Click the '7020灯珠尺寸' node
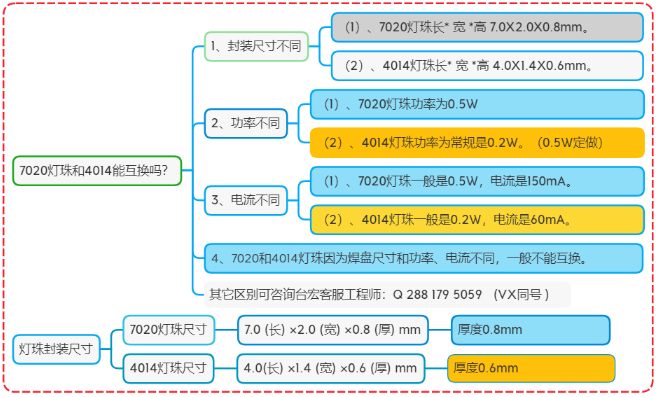Viewport: 659px width, 397px height. 169,330
